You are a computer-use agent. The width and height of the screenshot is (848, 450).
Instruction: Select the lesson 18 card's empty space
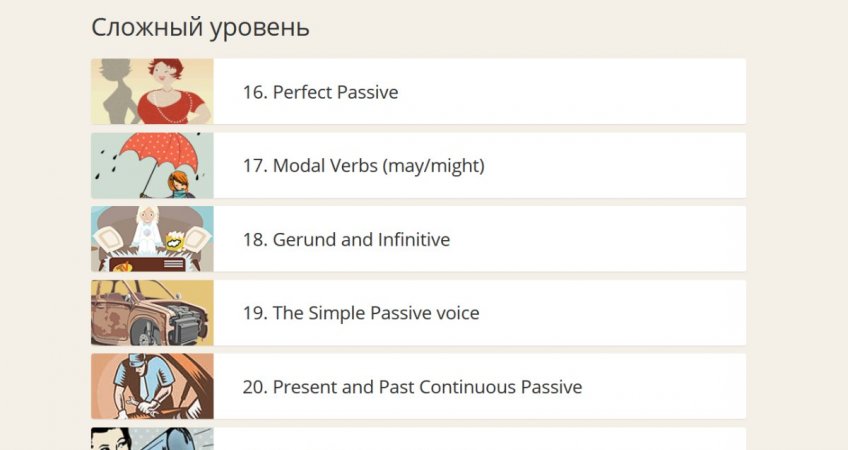click(620, 240)
